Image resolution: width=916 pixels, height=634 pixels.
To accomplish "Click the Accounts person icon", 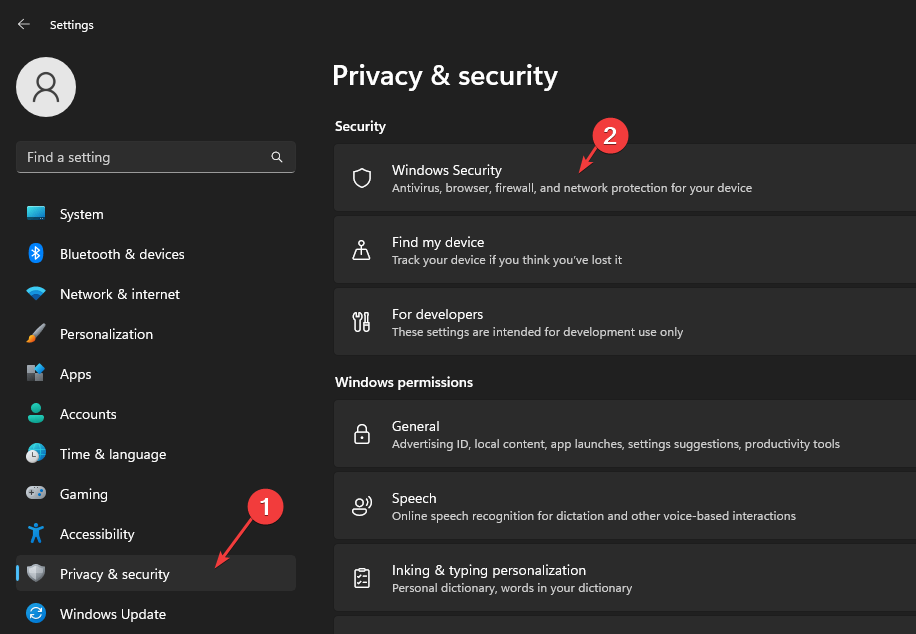I will click(36, 413).
